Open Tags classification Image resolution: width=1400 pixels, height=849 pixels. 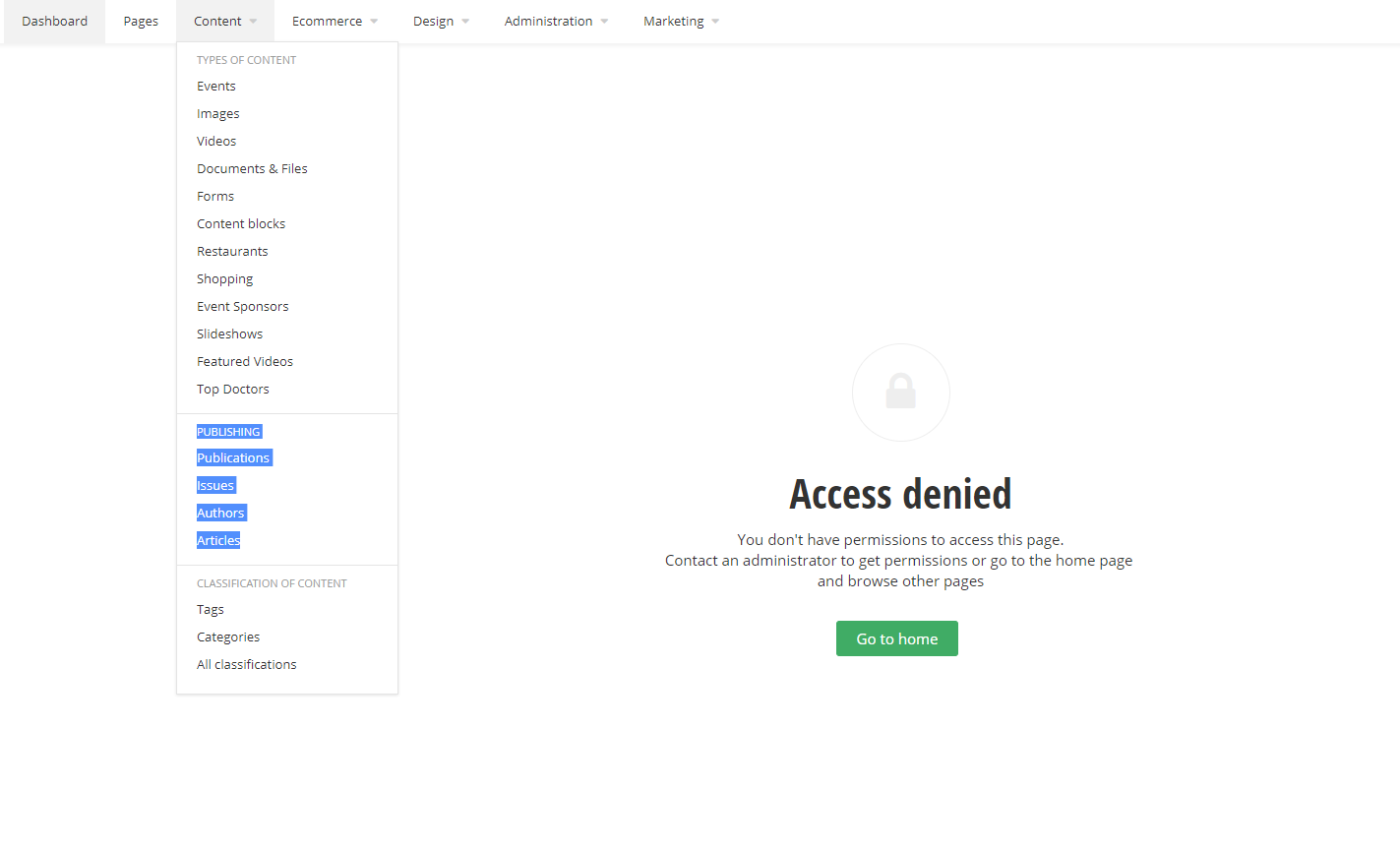click(x=211, y=610)
